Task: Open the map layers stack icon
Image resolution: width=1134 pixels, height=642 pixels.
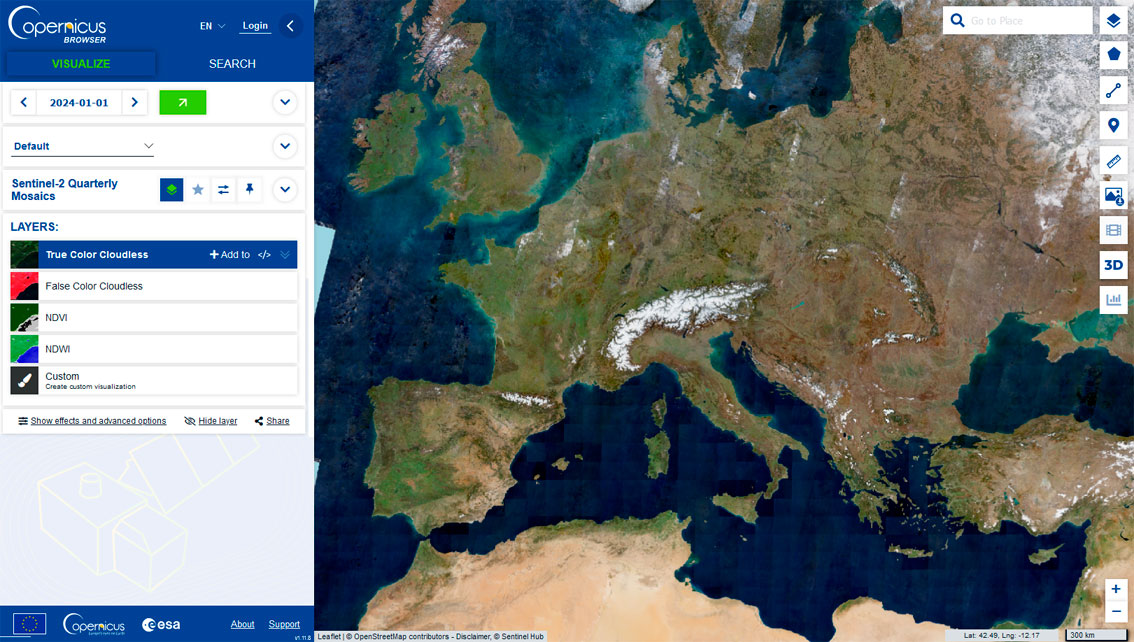Action: (x=1114, y=21)
